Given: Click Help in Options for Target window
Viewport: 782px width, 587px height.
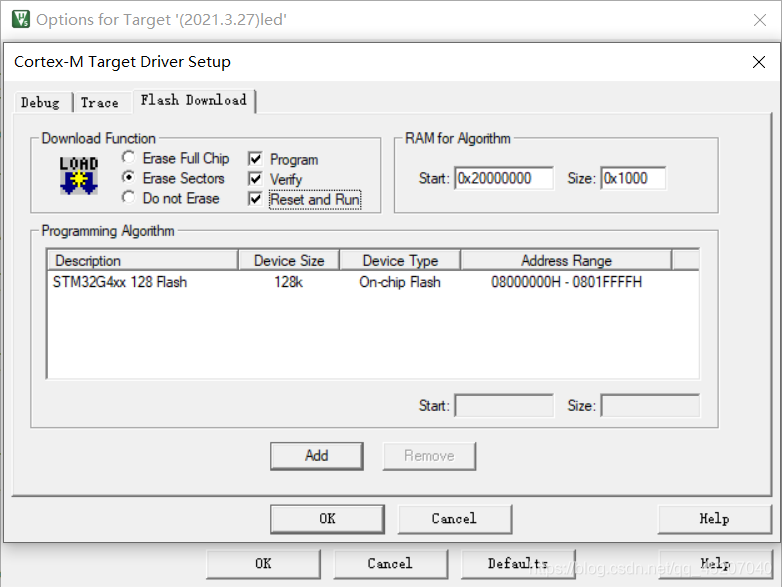Looking at the screenshot, I should click(x=715, y=564).
